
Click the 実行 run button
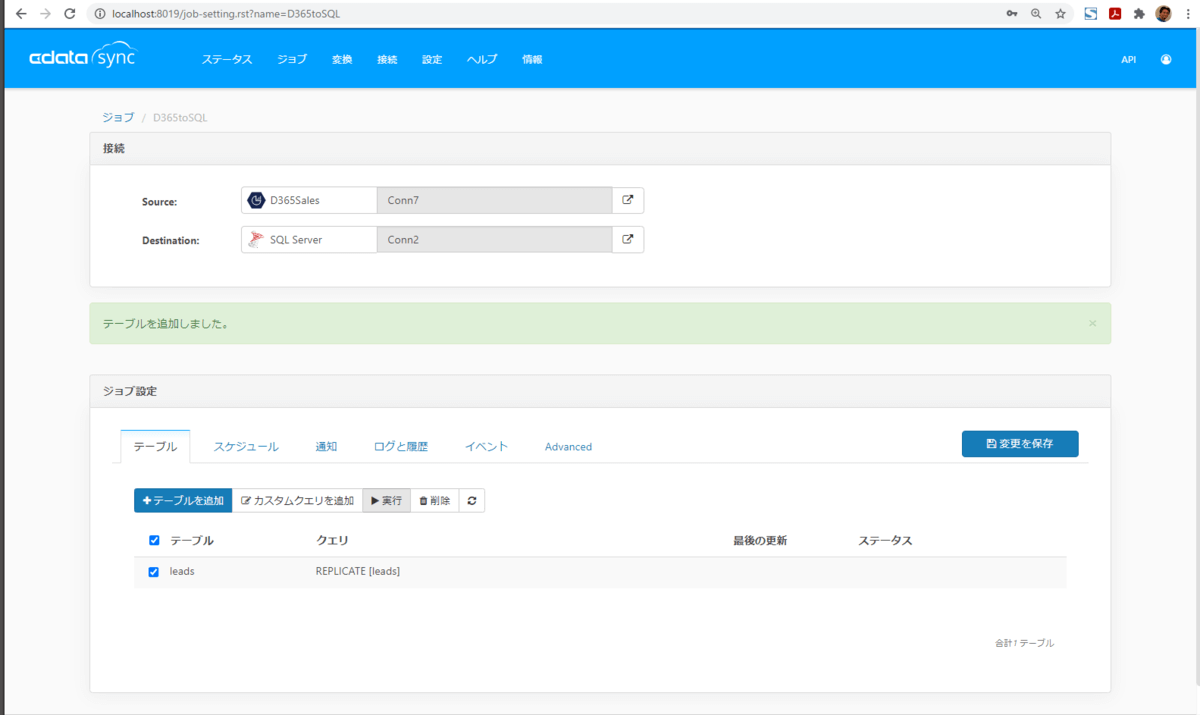386,500
